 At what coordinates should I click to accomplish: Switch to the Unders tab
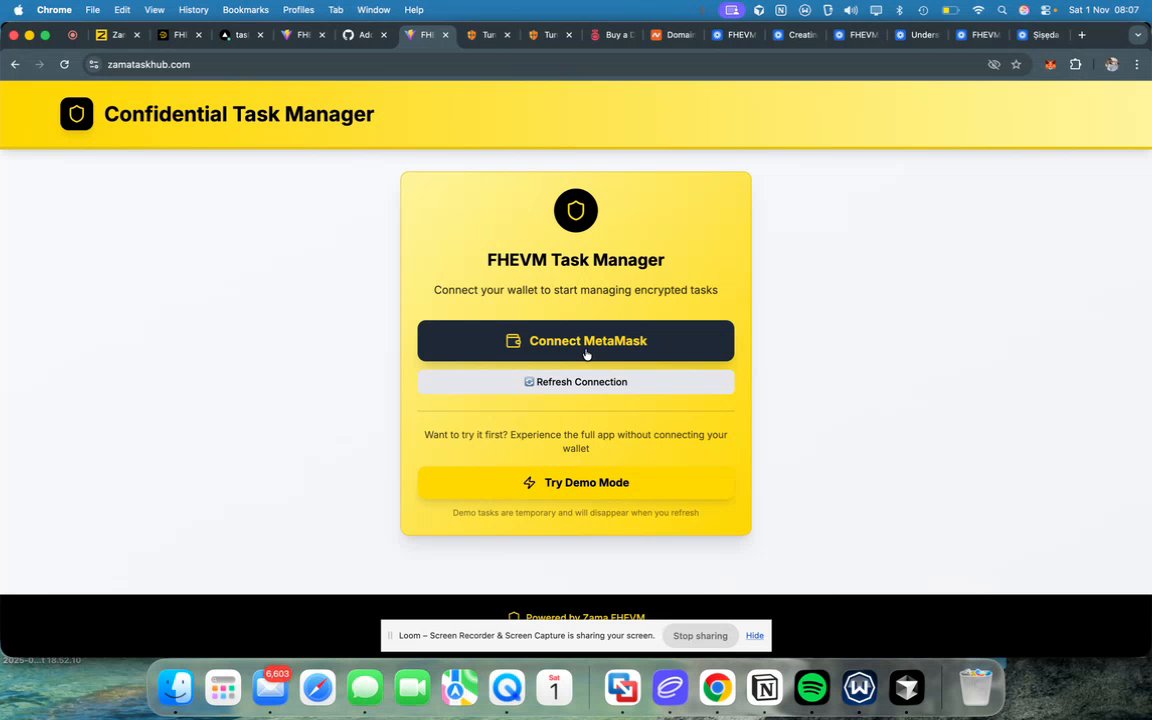tap(918, 35)
